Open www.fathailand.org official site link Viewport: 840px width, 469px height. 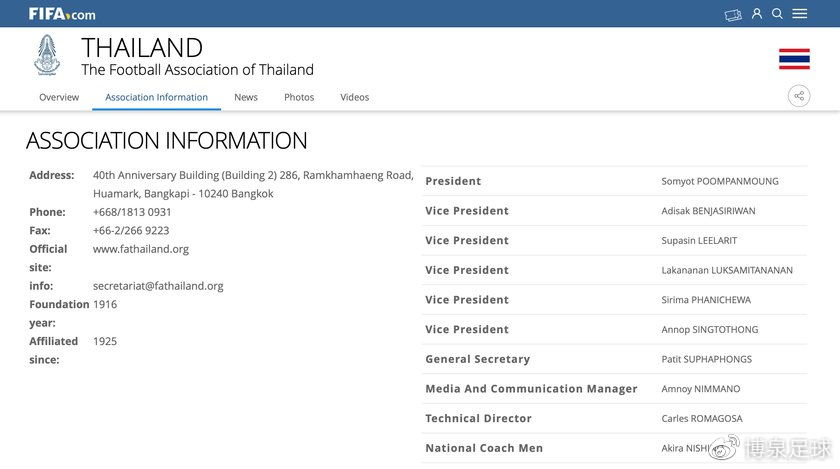(141, 249)
